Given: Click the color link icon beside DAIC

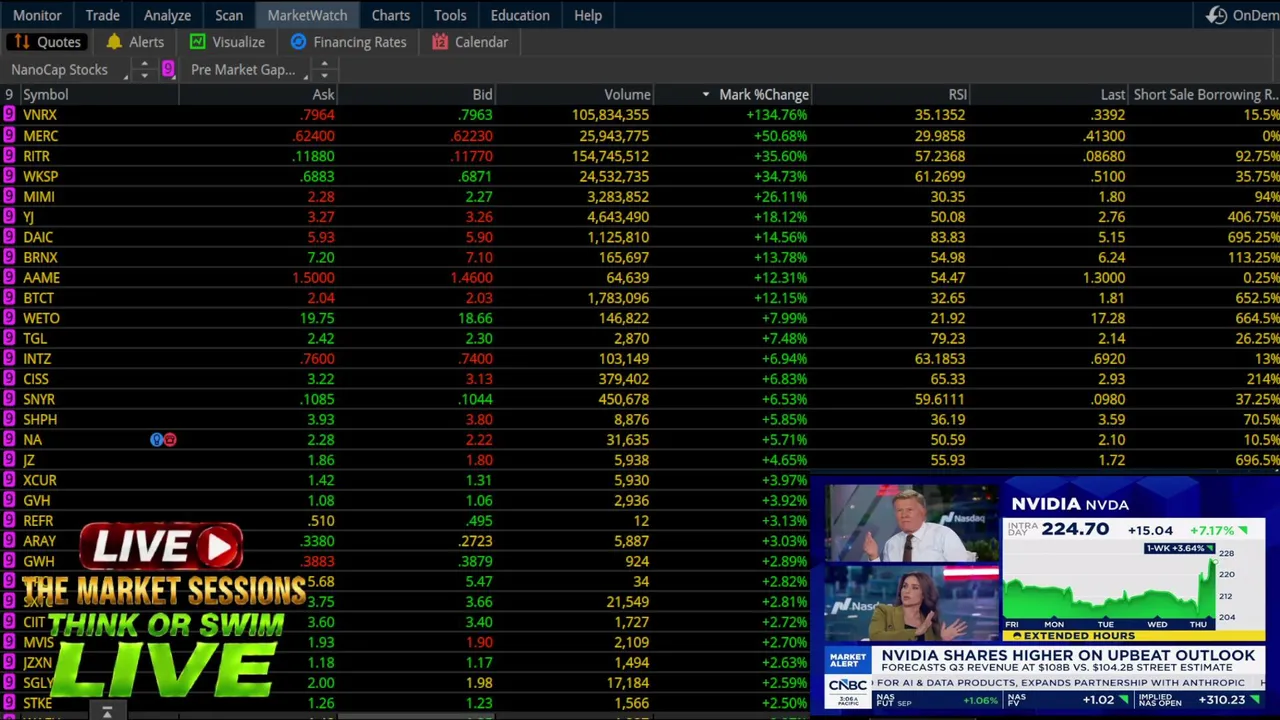Looking at the screenshot, I should 9,237.
